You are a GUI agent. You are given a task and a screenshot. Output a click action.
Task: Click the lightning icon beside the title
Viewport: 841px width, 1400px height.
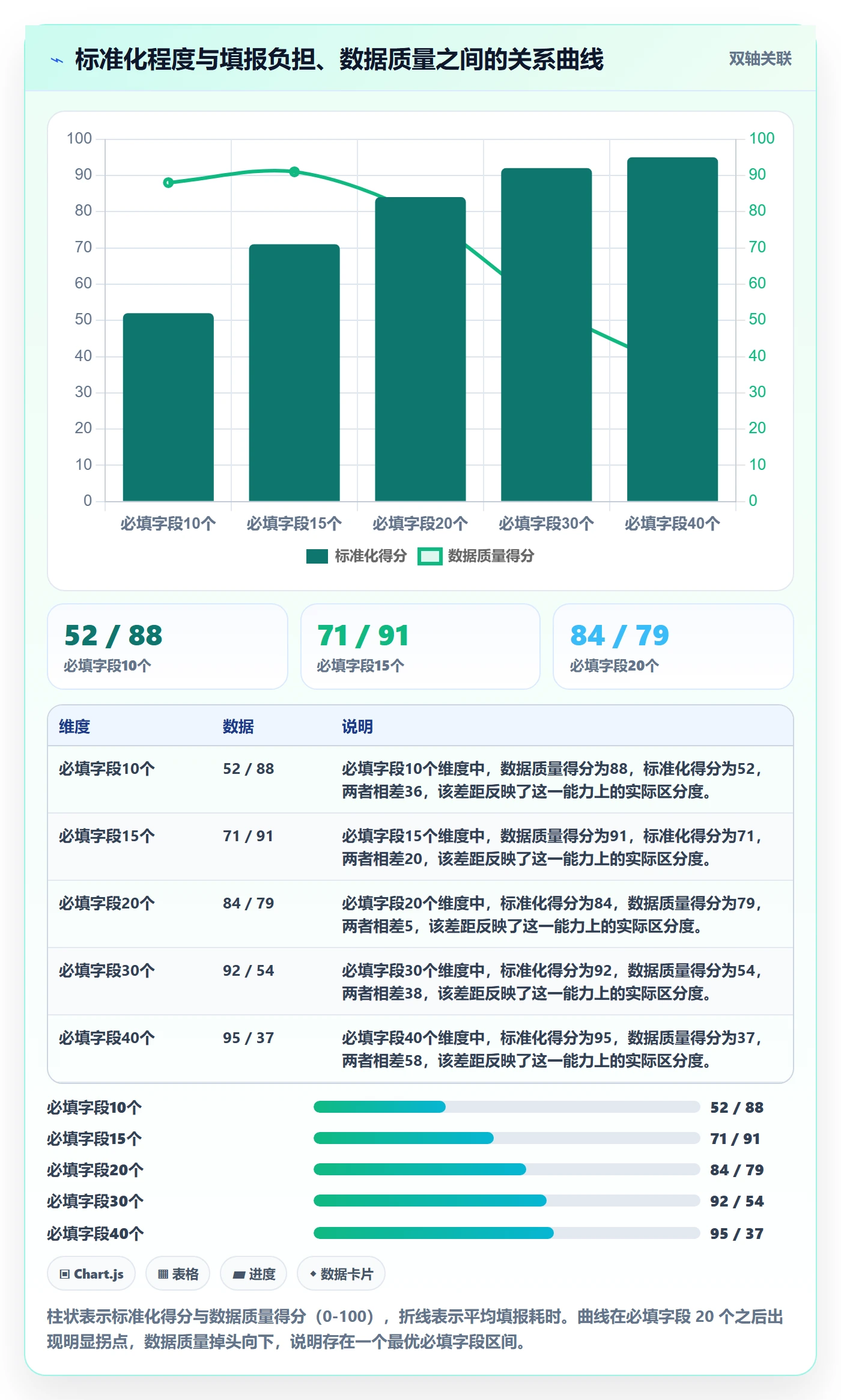[x=57, y=59]
